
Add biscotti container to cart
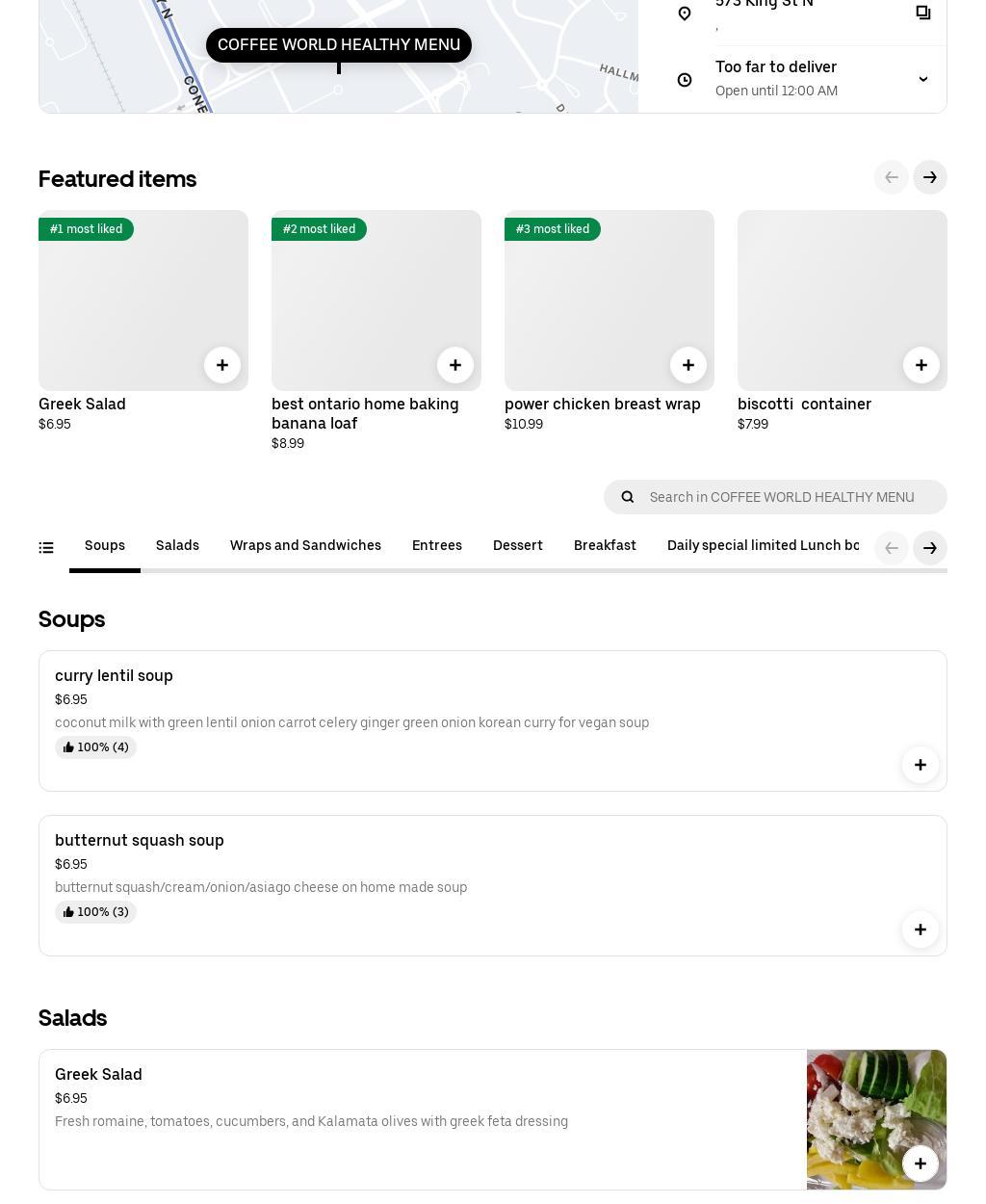point(921,365)
